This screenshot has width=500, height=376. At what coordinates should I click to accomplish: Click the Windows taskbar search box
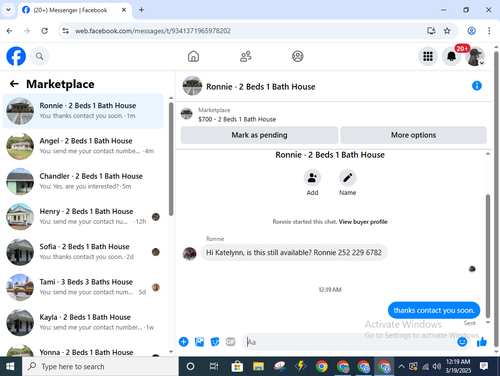(100, 366)
